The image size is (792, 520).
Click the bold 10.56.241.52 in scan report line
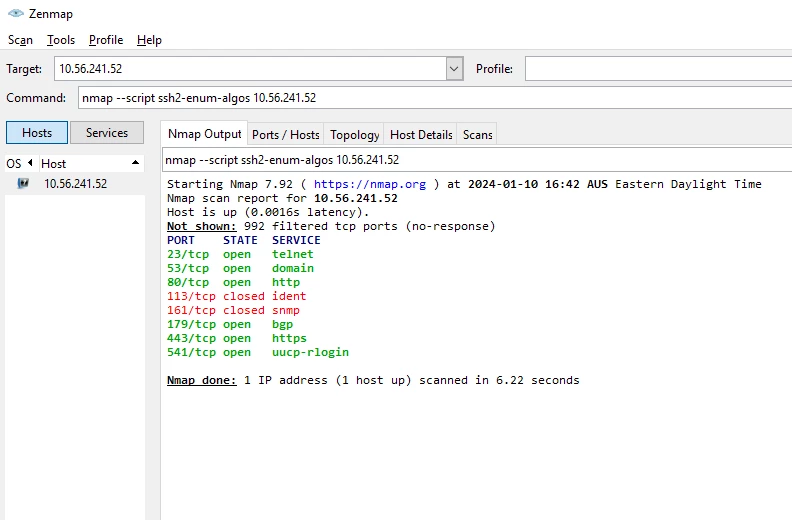(356, 198)
